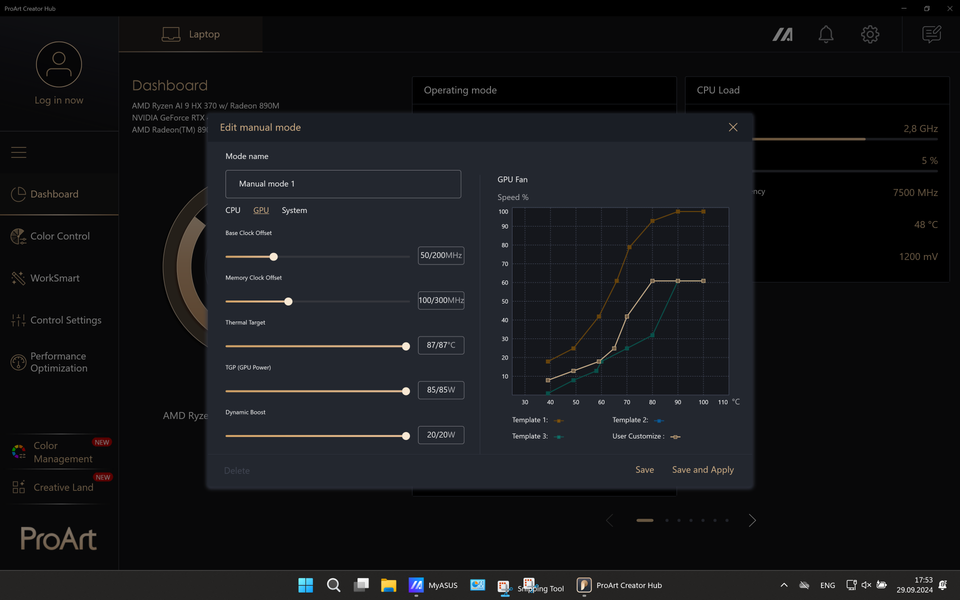The height and width of the screenshot is (600, 960).
Task: Select Template 1 fan curve legend
Action: point(537,420)
